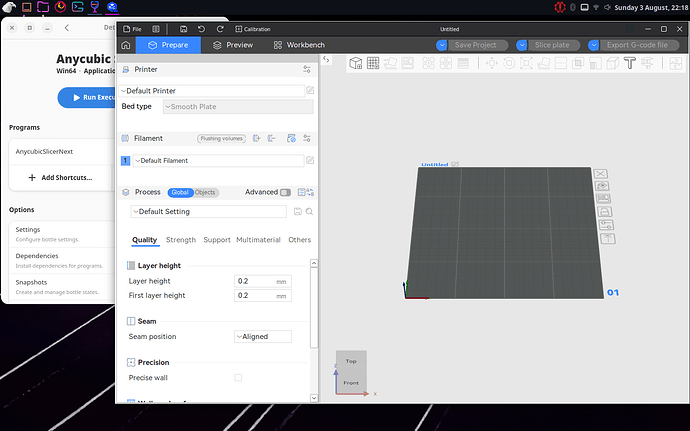Switch to the Preview tab
This screenshot has width=690, height=431.
tap(233, 45)
